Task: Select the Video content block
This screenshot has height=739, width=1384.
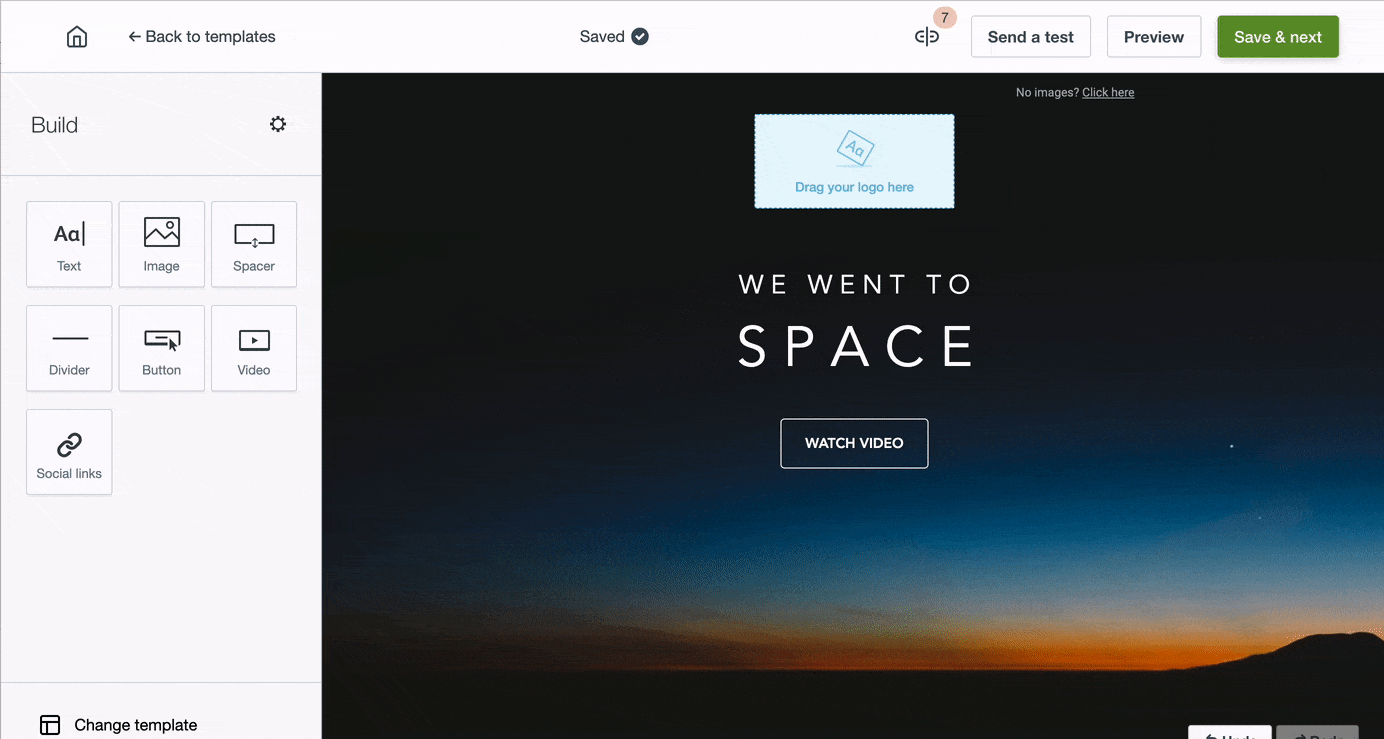Action: tap(254, 348)
